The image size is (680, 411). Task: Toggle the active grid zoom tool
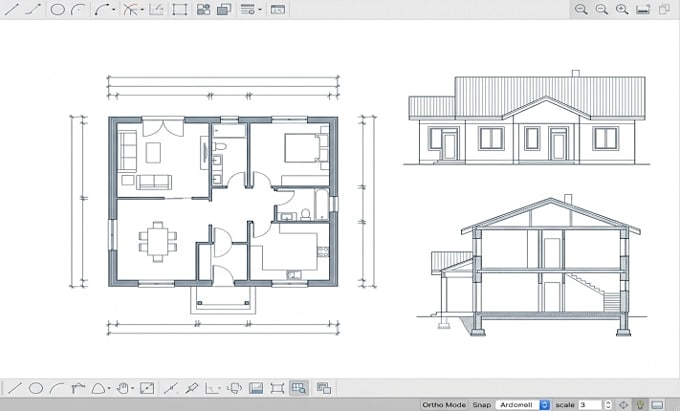pyautogui.click(x=299, y=388)
